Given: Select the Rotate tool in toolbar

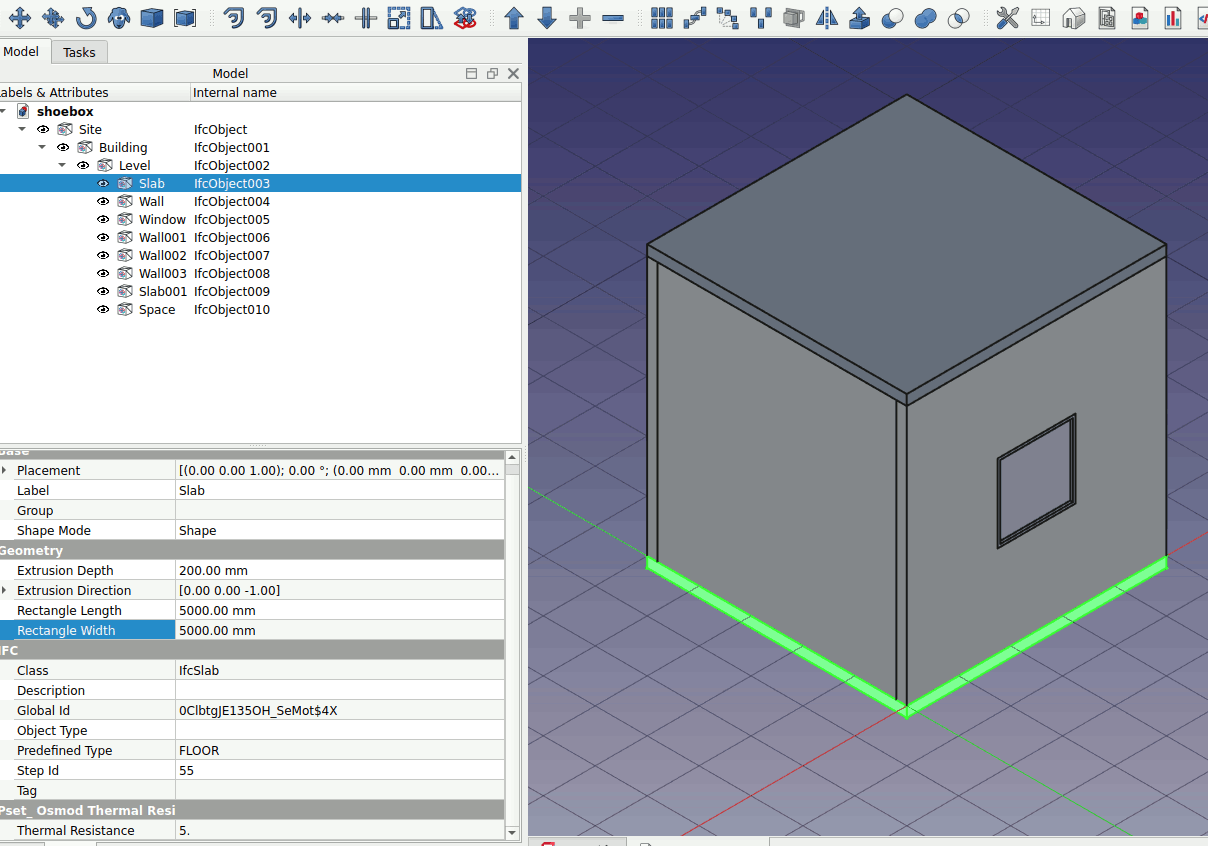Looking at the screenshot, I should point(86,17).
